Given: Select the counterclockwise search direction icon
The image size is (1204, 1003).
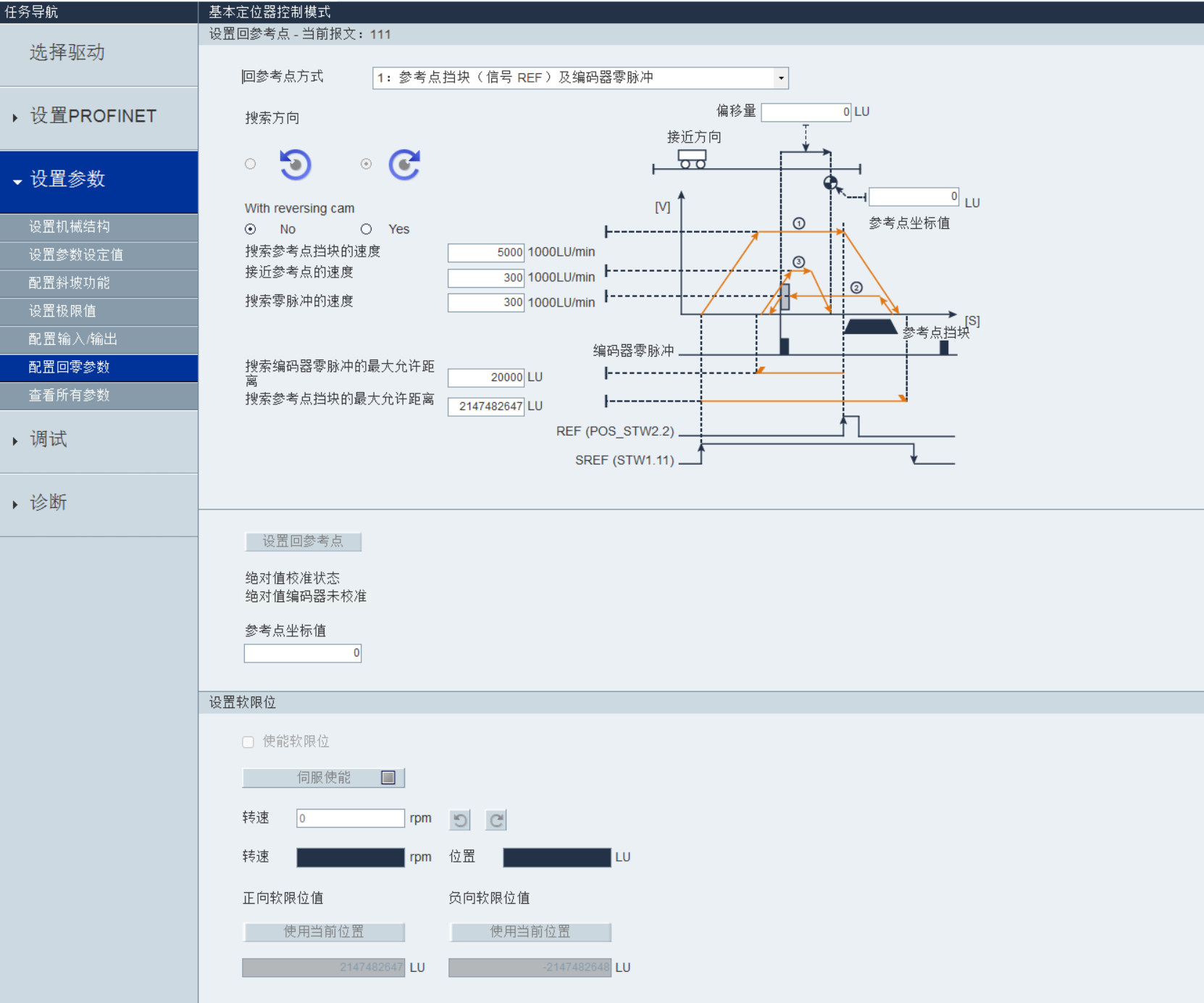Looking at the screenshot, I should coord(294,165).
